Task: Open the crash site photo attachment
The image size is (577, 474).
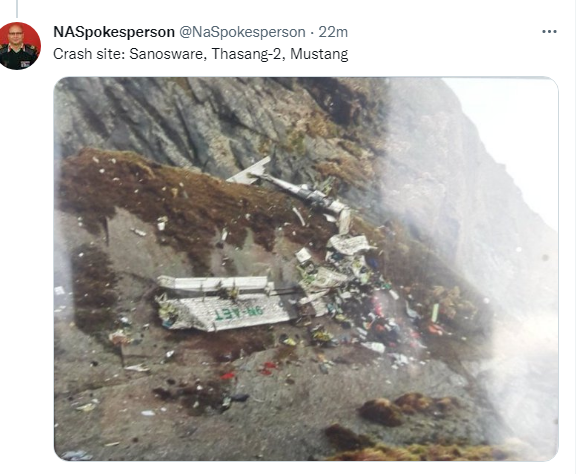Action: pos(306,269)
